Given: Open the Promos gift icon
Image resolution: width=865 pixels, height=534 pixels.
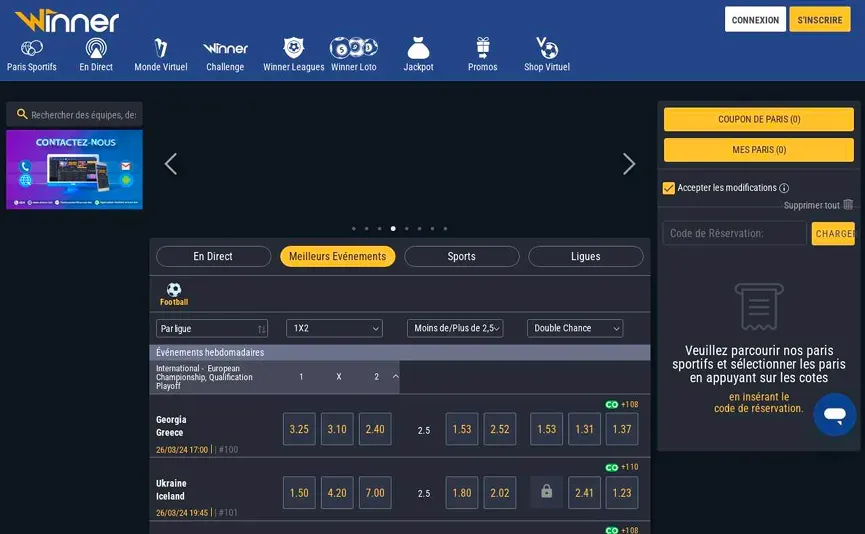Looking at the screenshot, I should [x=482, y=48].
